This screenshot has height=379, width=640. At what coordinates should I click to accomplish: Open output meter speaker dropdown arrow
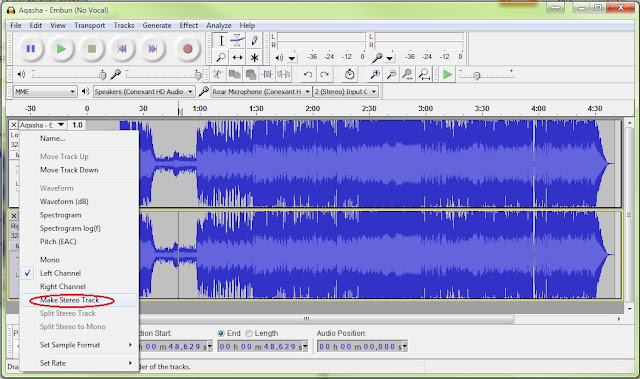(292, 58)
